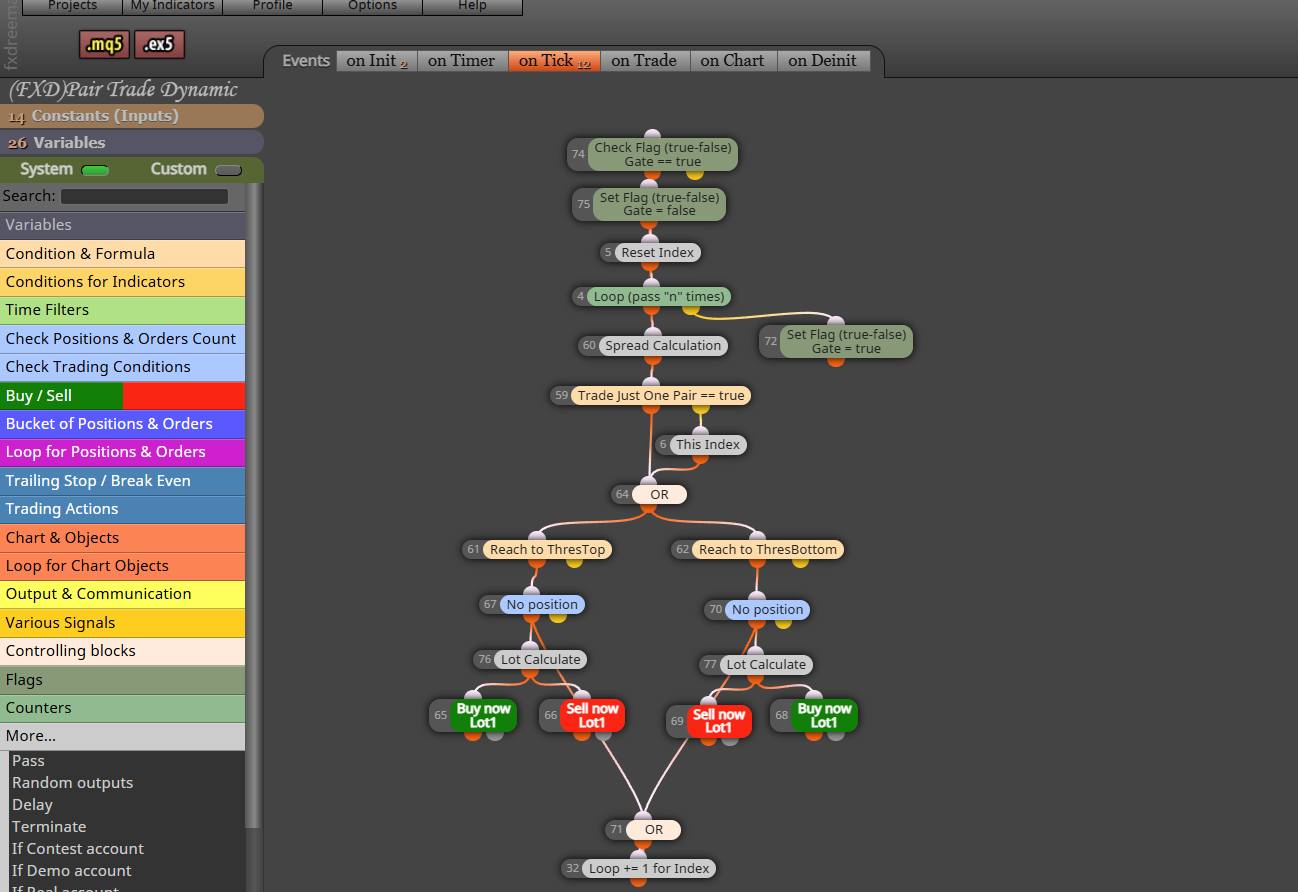This screenshot has height=892, width=1298.
Task: Open the Flags category
Action: coord(122,680)
